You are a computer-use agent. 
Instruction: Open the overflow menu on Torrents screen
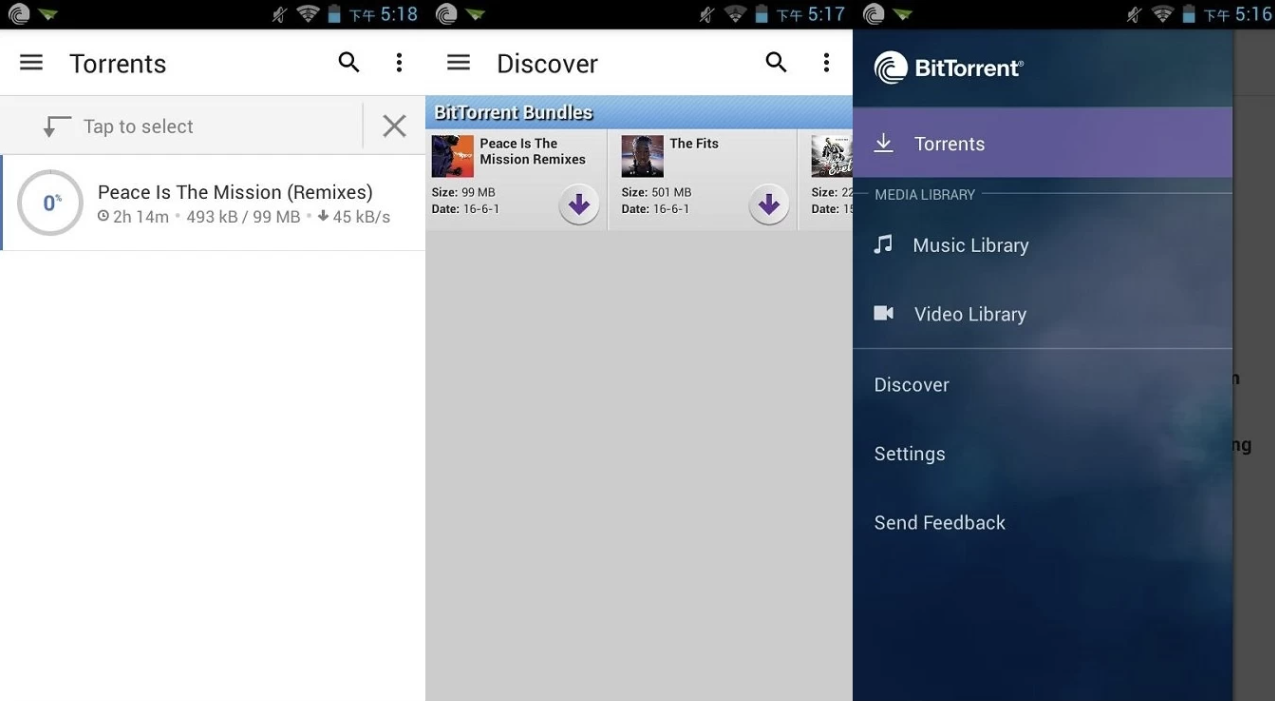tap(399, 63)
